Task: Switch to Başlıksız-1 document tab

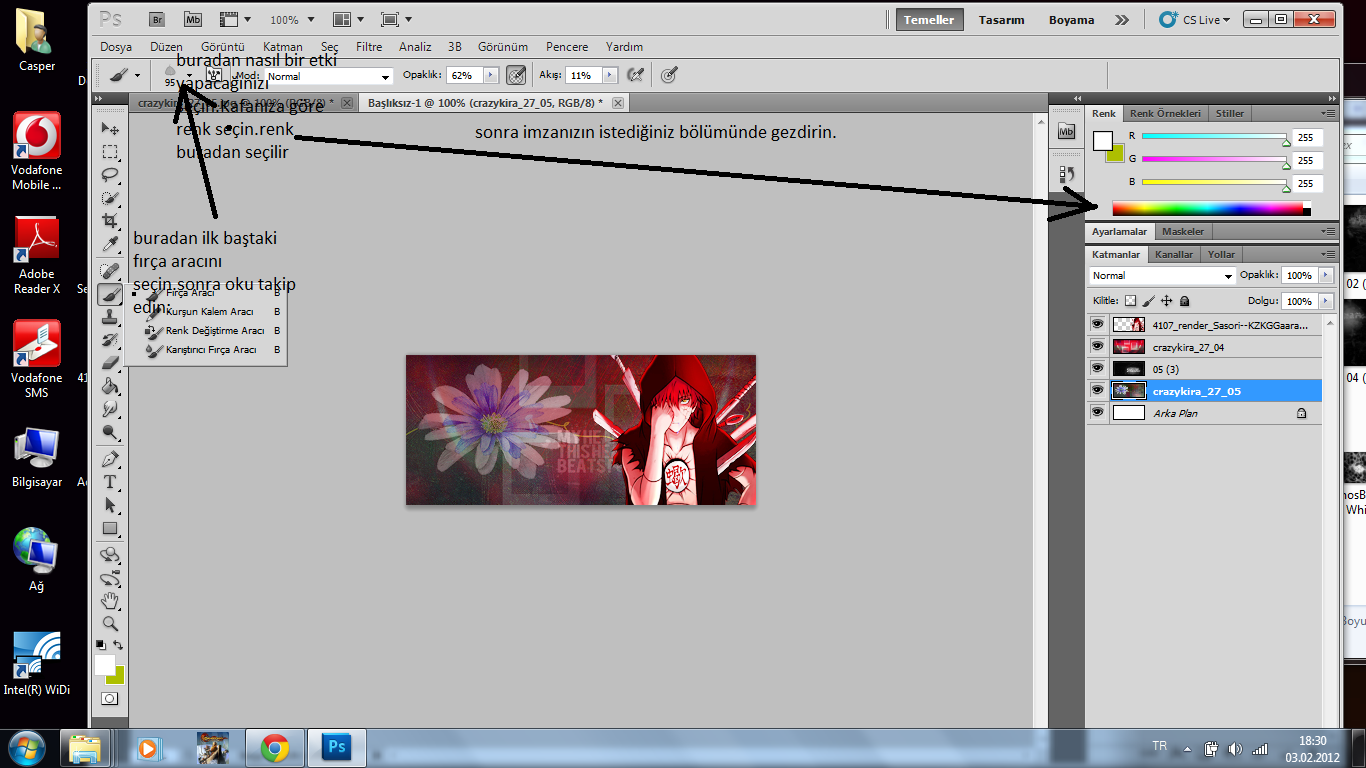Action: pos(493,103)
